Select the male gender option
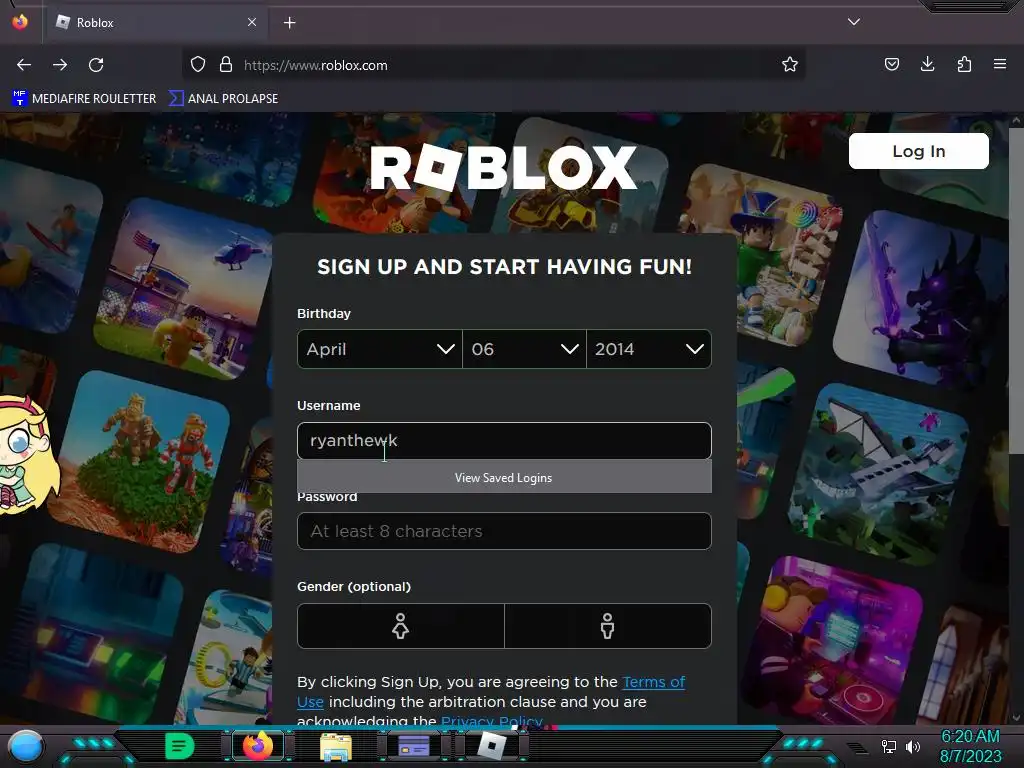Image resolution: width=1024 pixels, height=768 pixels. [x=607, y=626]
